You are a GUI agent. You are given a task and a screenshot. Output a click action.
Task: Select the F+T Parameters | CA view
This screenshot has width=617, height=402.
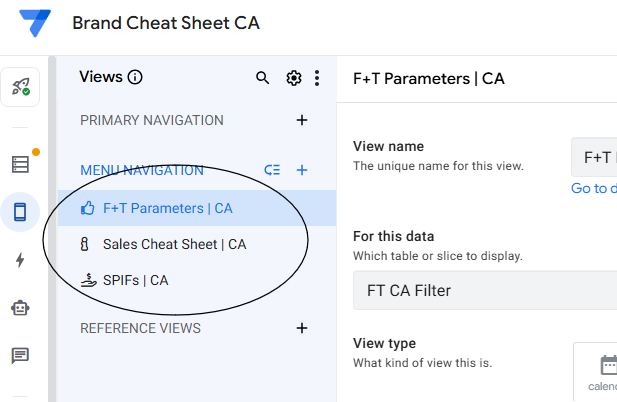click(x=167, y=208)
